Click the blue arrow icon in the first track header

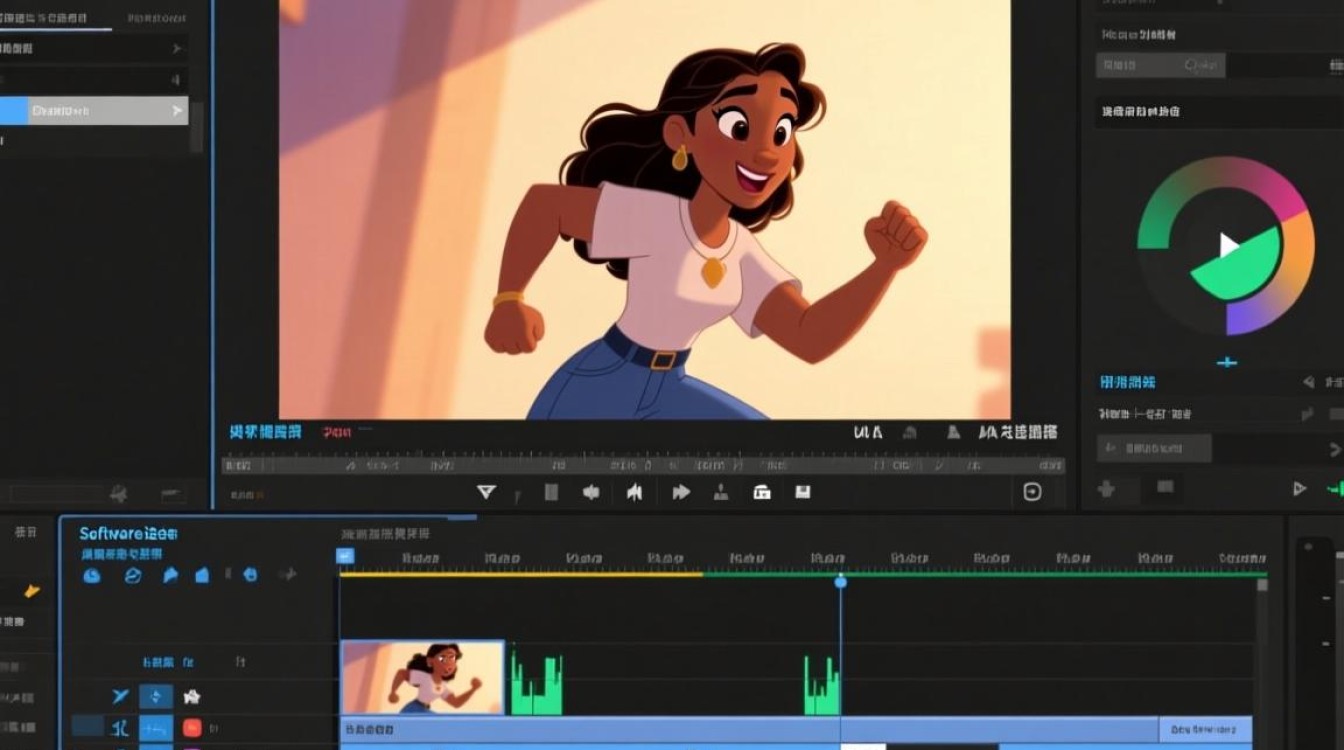tap(121, 696)
